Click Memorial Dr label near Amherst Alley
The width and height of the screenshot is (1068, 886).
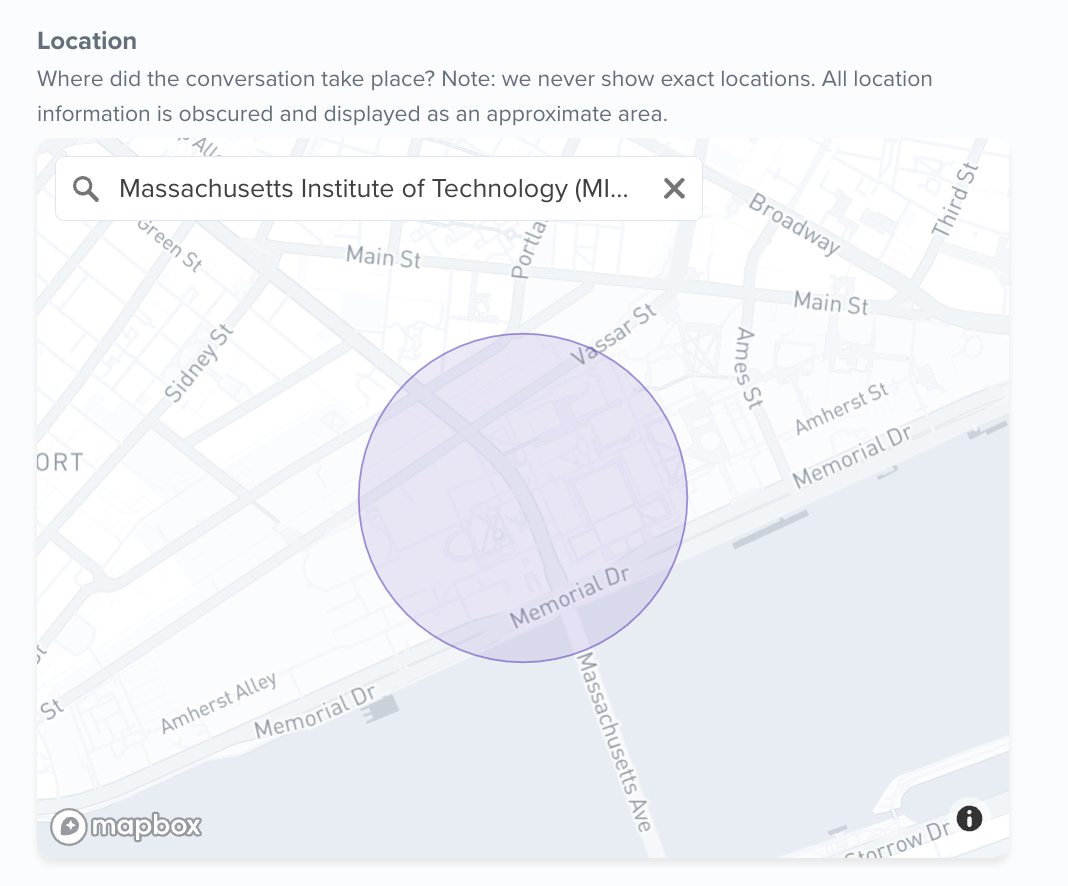315,712
